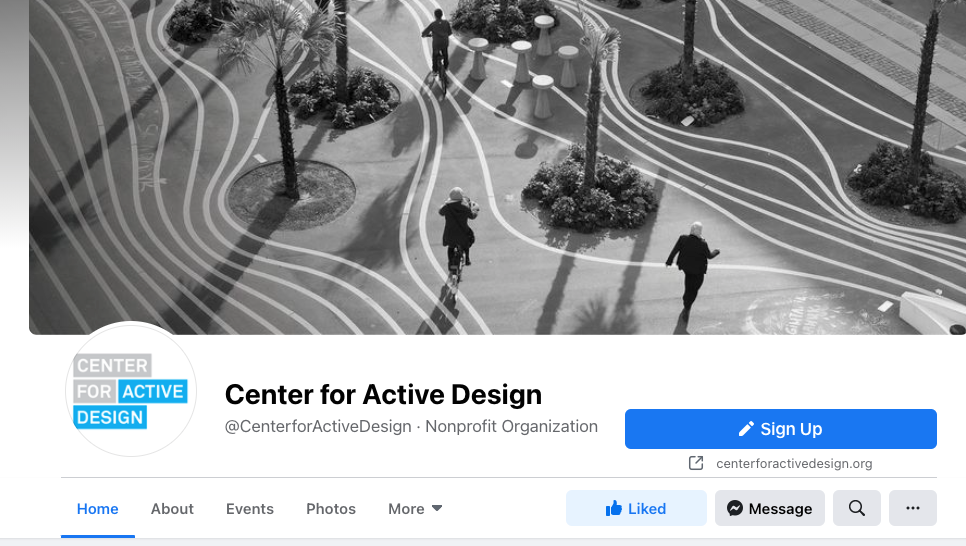Viewport: 966px width, 546px height.
Task: Visit the centerforactivedesign.org link
Action: coord(794,463)
